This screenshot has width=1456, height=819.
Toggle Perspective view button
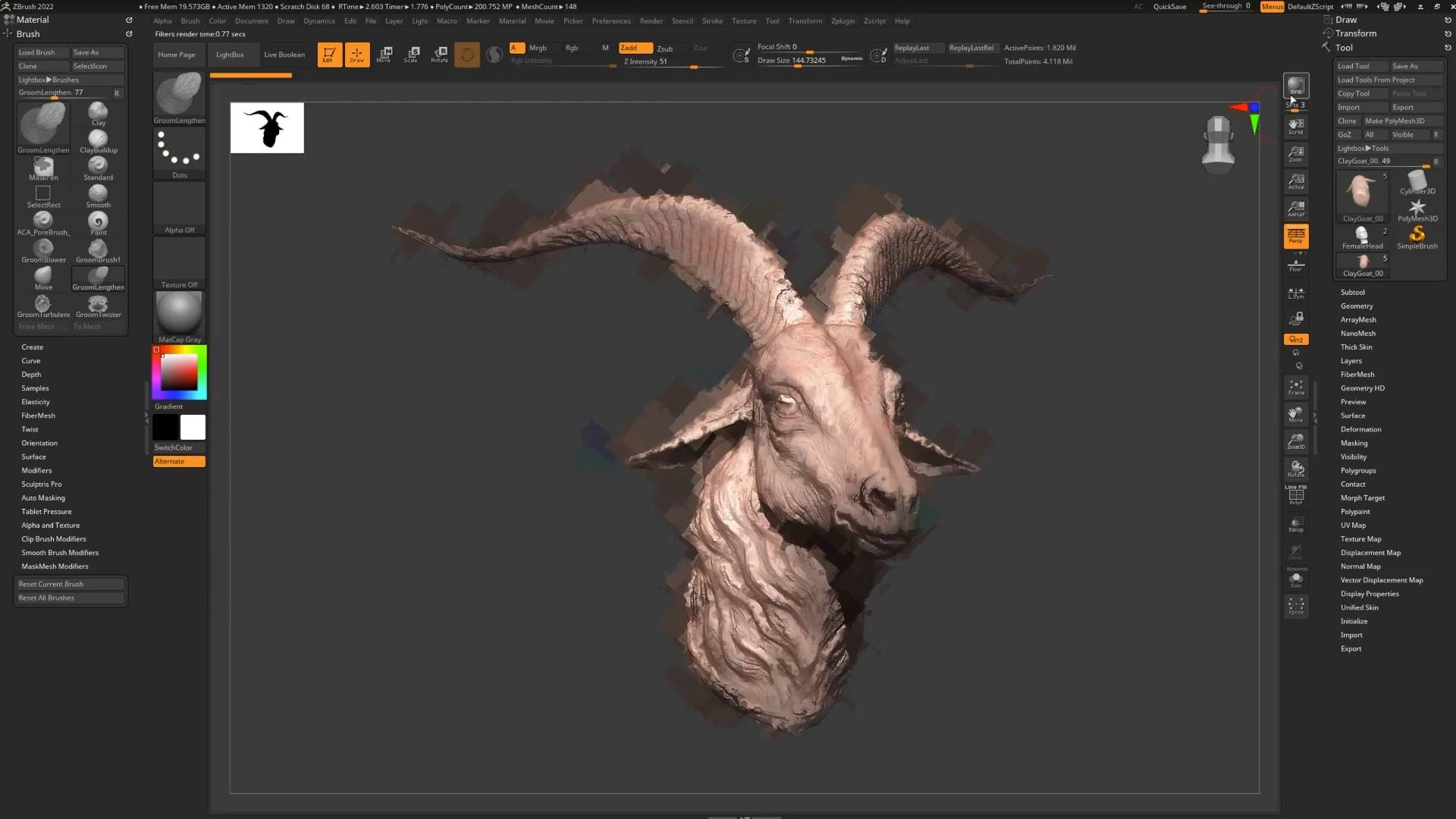coord(1295,236)
